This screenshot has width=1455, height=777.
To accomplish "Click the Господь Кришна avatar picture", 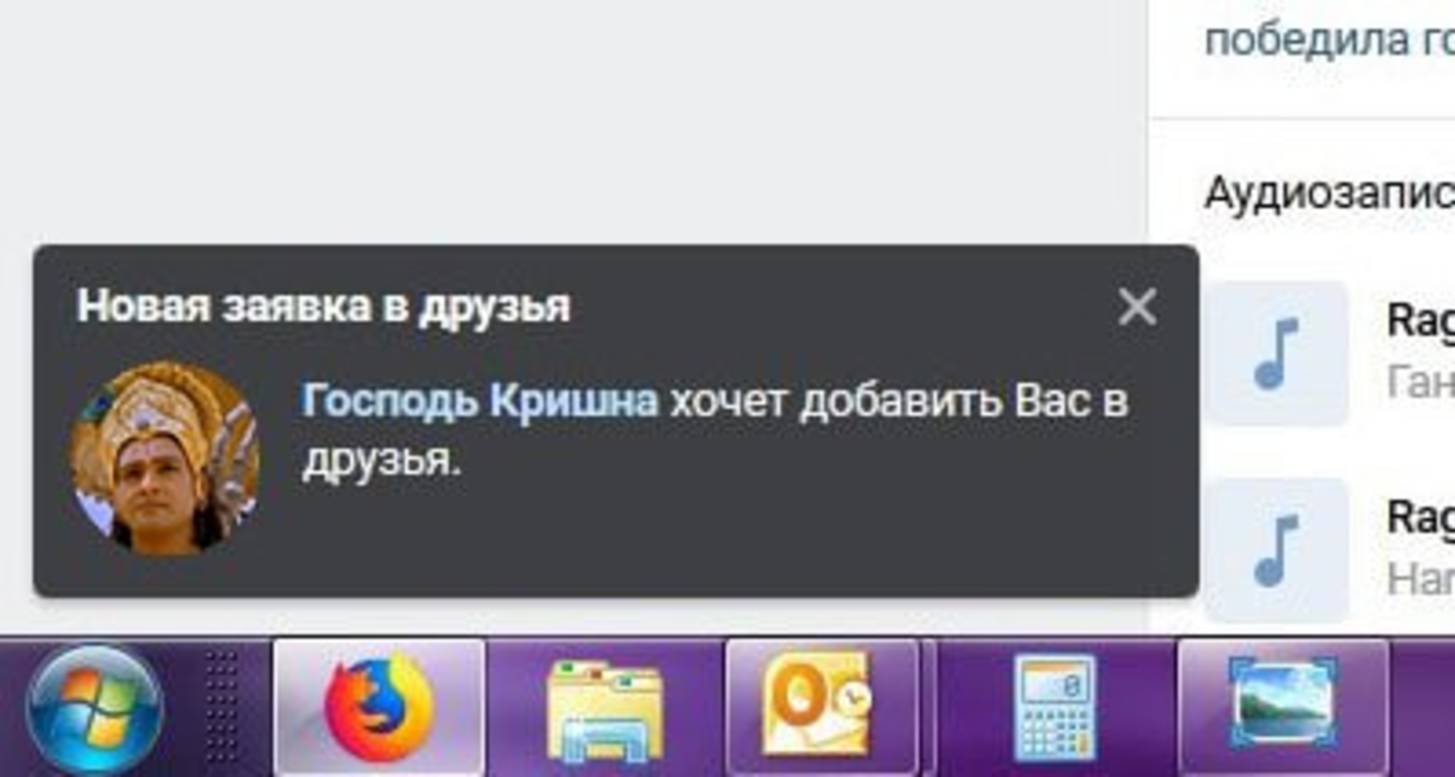I will click(166, 458).
